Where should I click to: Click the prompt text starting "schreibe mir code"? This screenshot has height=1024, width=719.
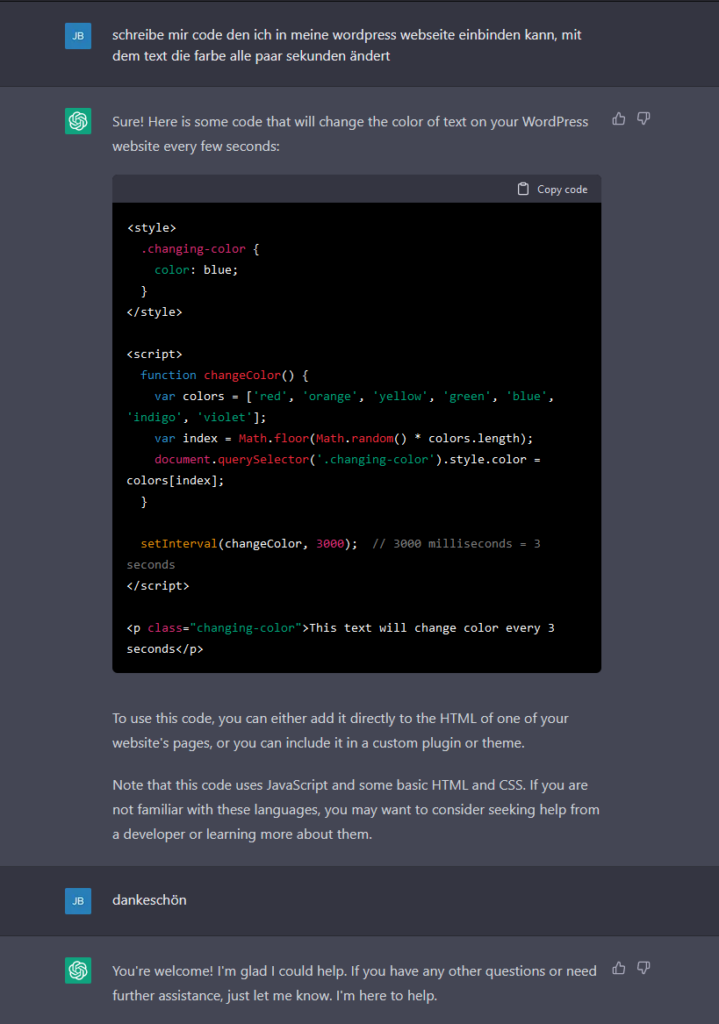(347, 45)
